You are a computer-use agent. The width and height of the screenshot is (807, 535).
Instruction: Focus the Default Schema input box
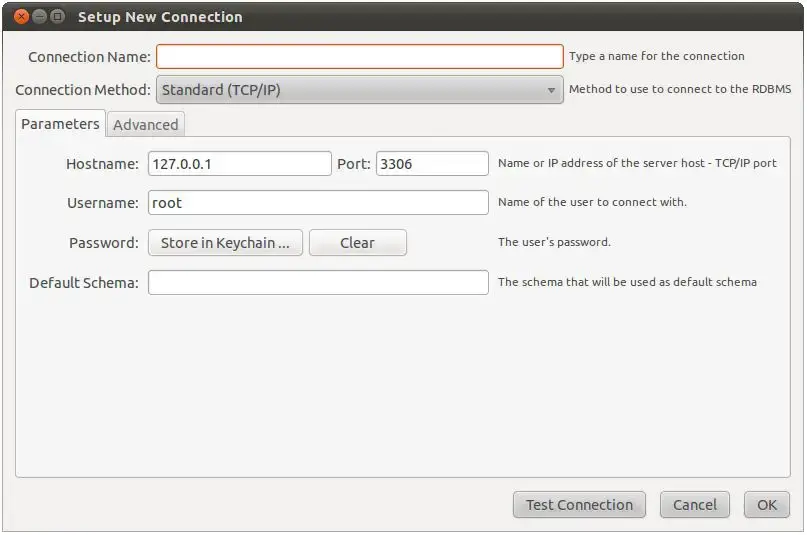317,283
